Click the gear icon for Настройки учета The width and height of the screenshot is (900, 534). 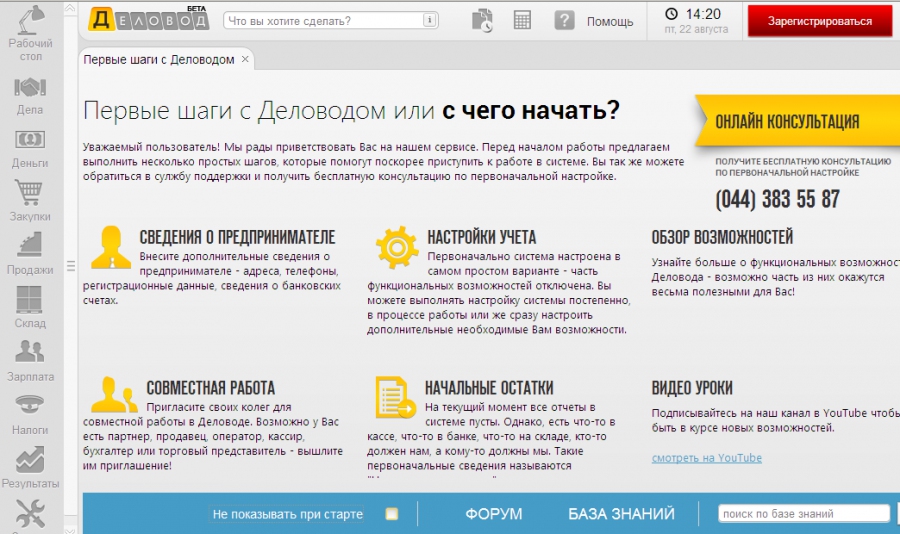coord(397,247)
